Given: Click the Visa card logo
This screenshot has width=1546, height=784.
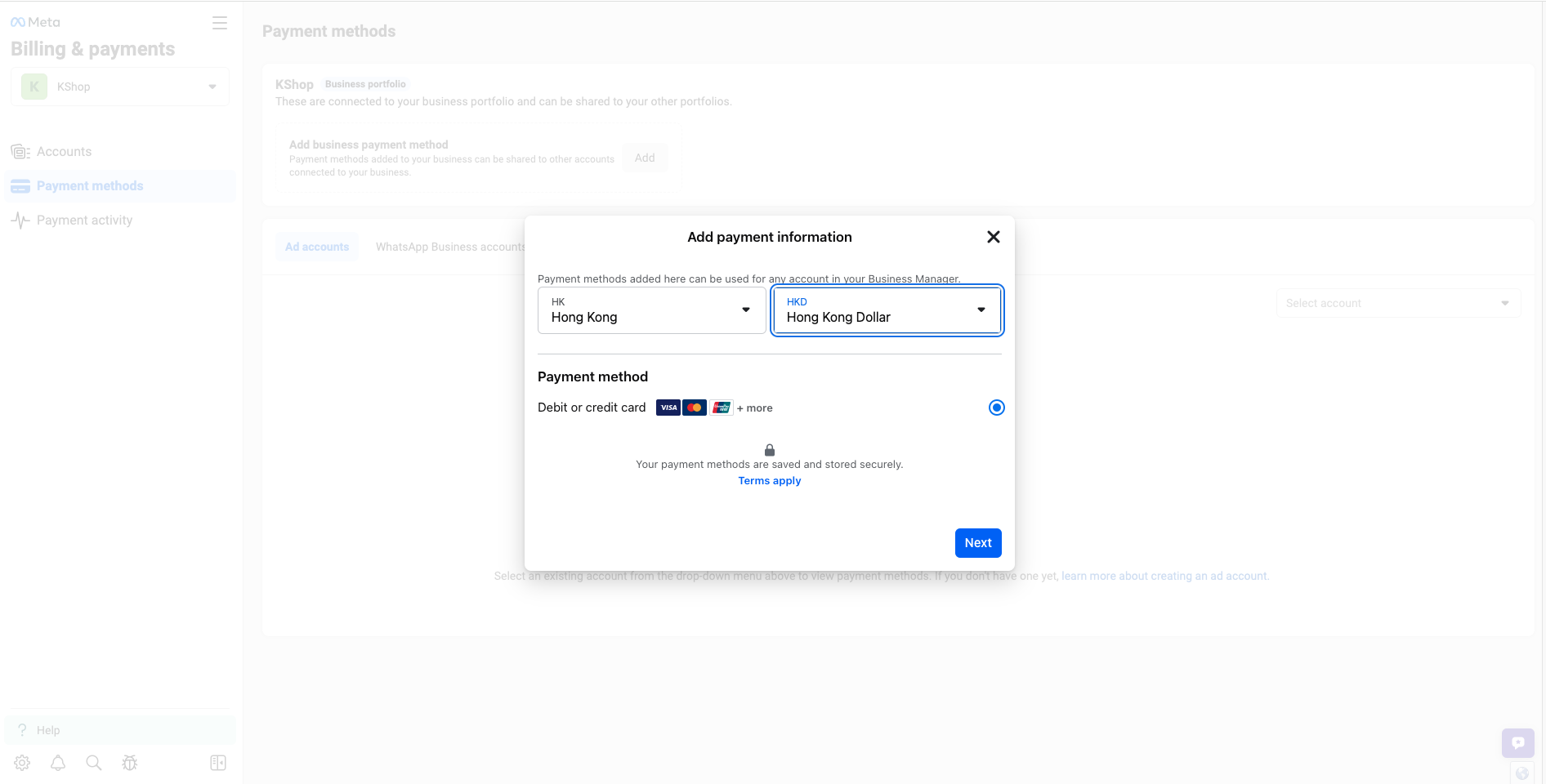Looking at the screenshot, I should click(x=668, y=408).
